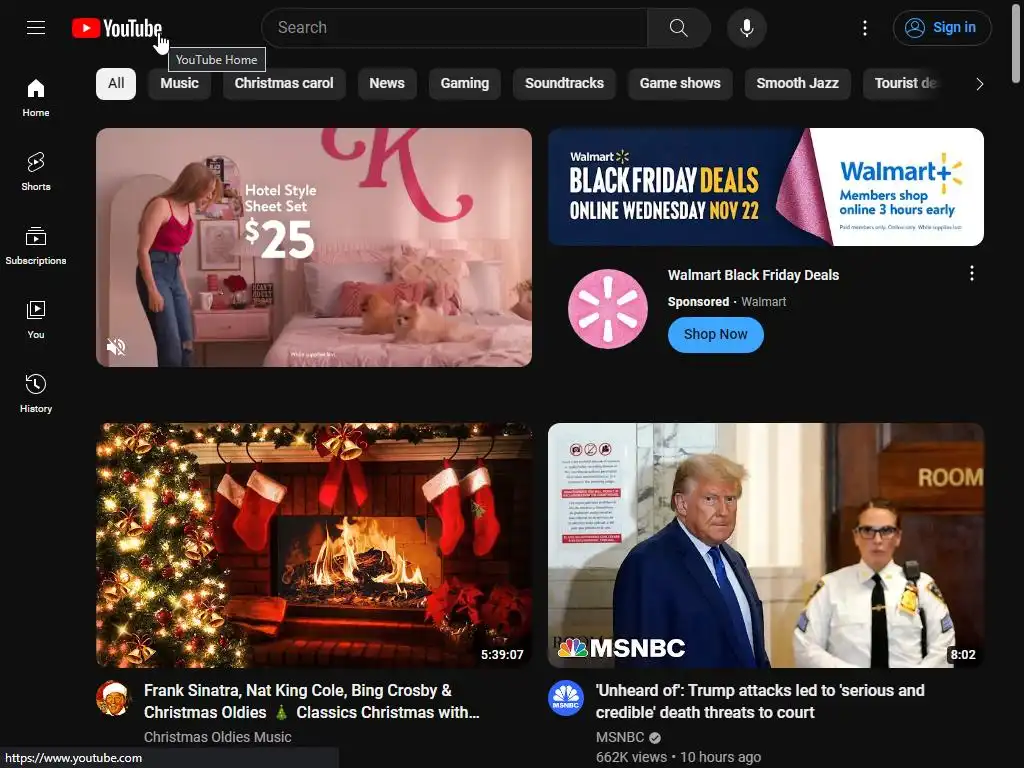The image size is (1024, 768).
Task: Select the Soundtracks filter chip
Action: click(564, 84)
